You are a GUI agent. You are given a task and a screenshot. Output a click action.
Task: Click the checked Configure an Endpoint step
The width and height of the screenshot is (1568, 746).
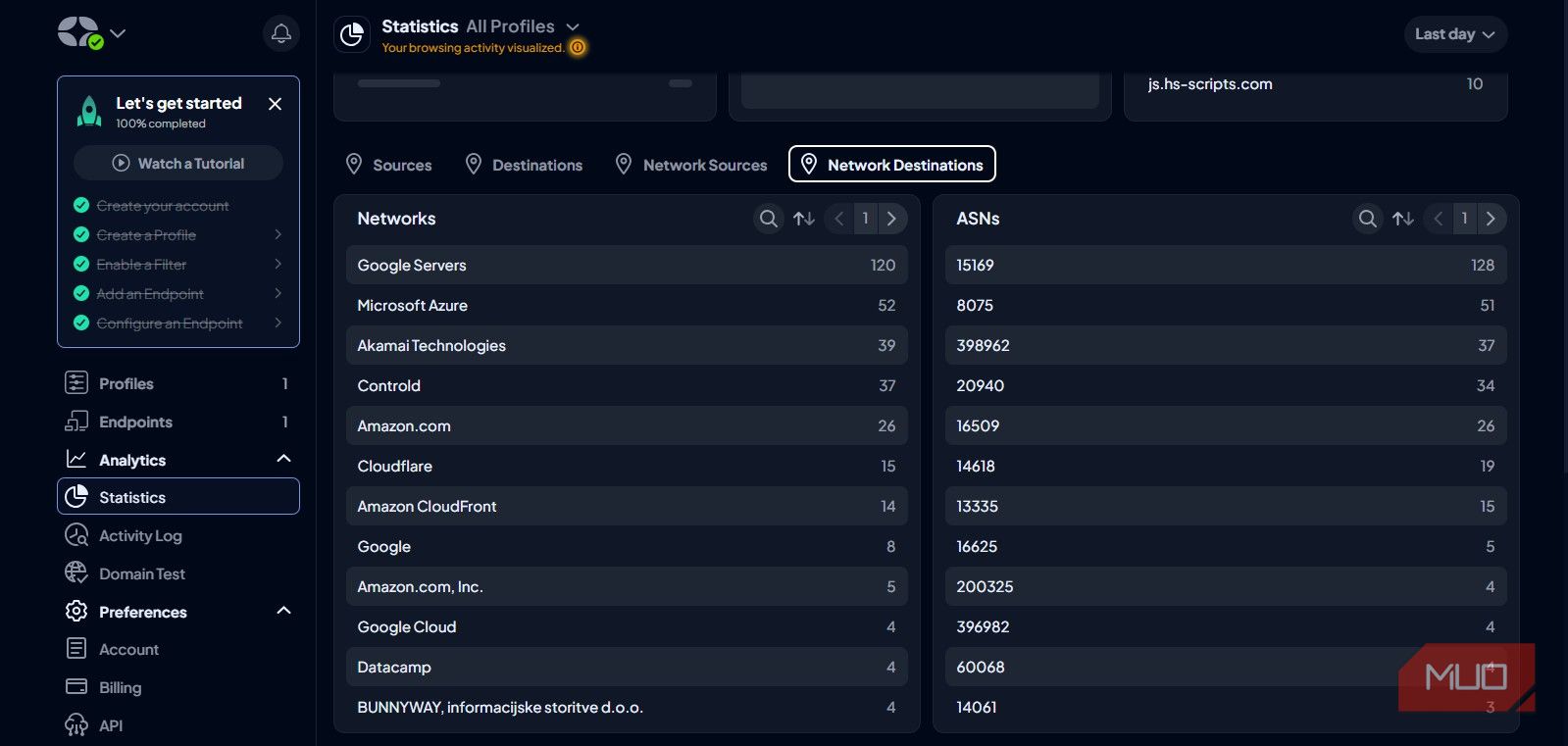[x=177, y=323]
